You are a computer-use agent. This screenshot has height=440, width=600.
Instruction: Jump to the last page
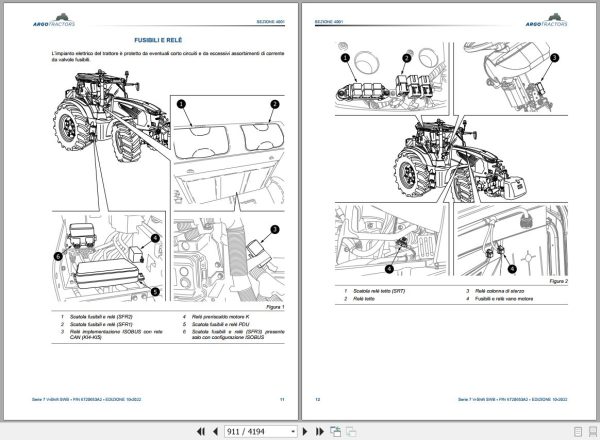[320, 432]
